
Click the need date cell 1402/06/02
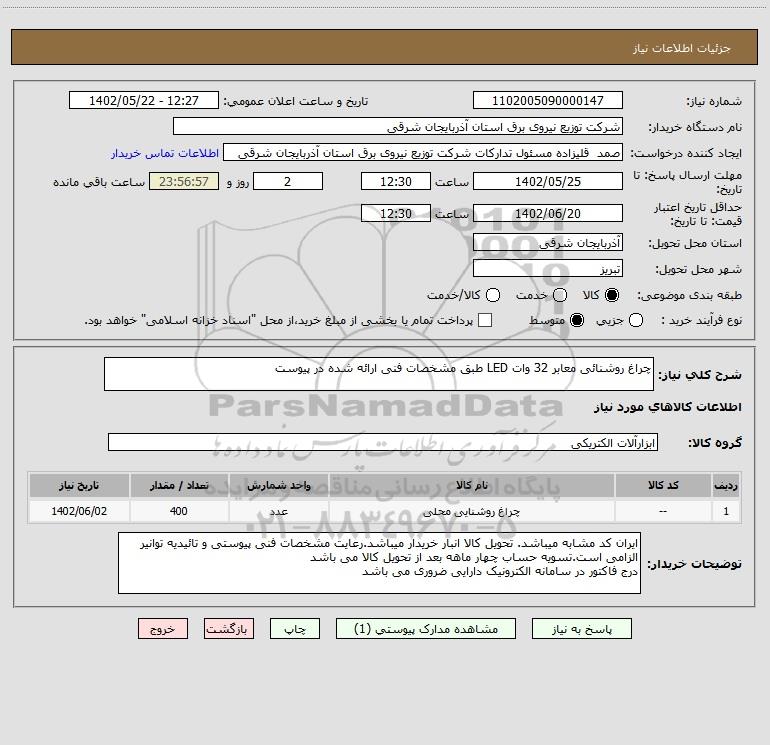[79, 511]
